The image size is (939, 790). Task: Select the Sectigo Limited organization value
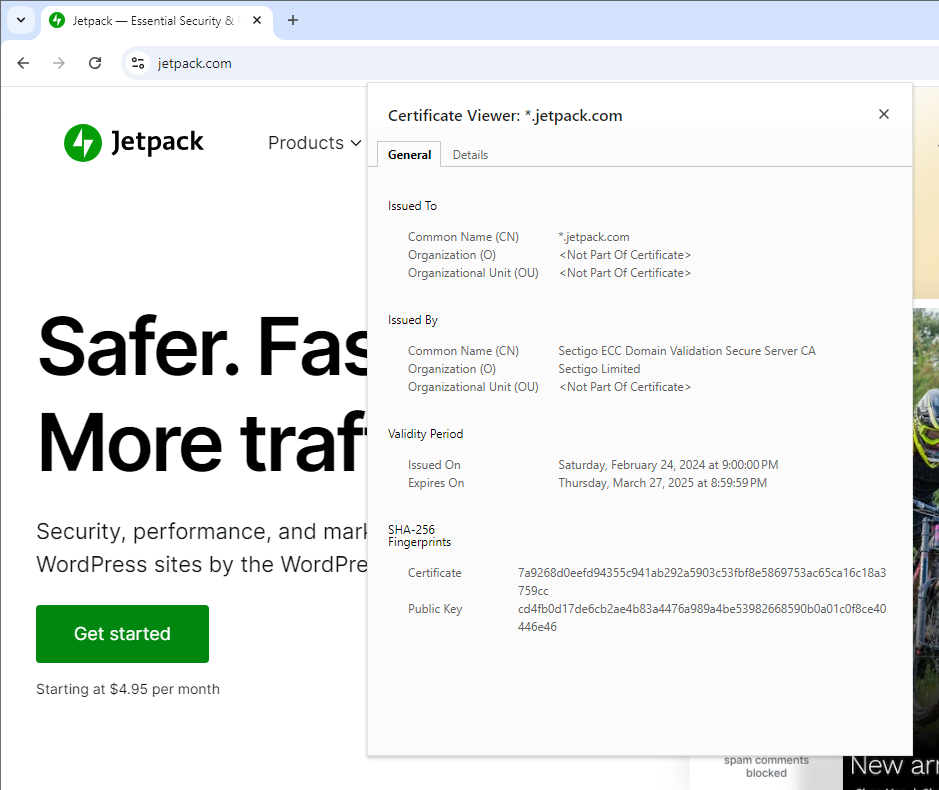(x=599, y=368)
